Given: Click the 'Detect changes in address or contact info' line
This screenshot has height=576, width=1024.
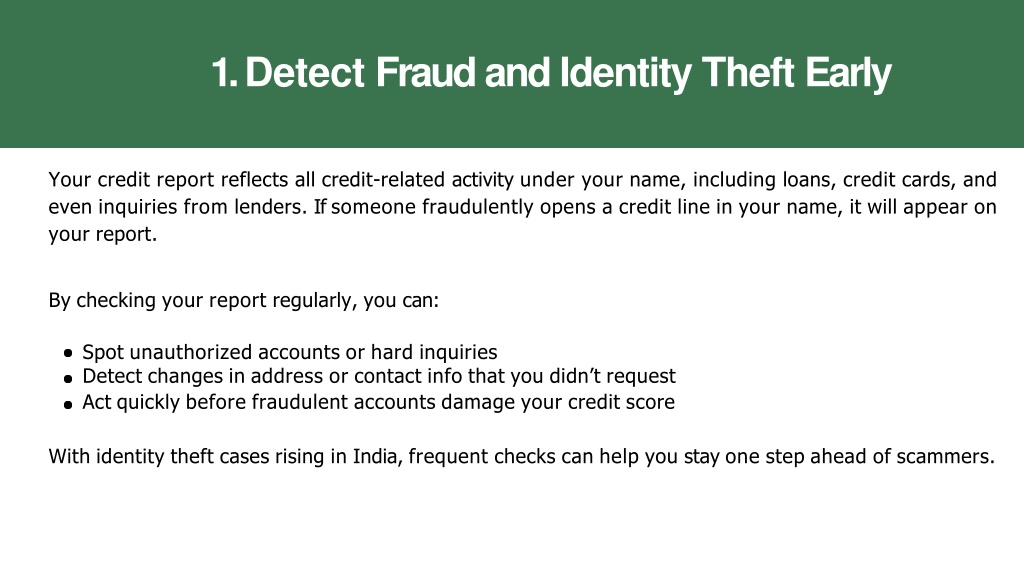Looking at the screenshot, I should coord(379,376).
